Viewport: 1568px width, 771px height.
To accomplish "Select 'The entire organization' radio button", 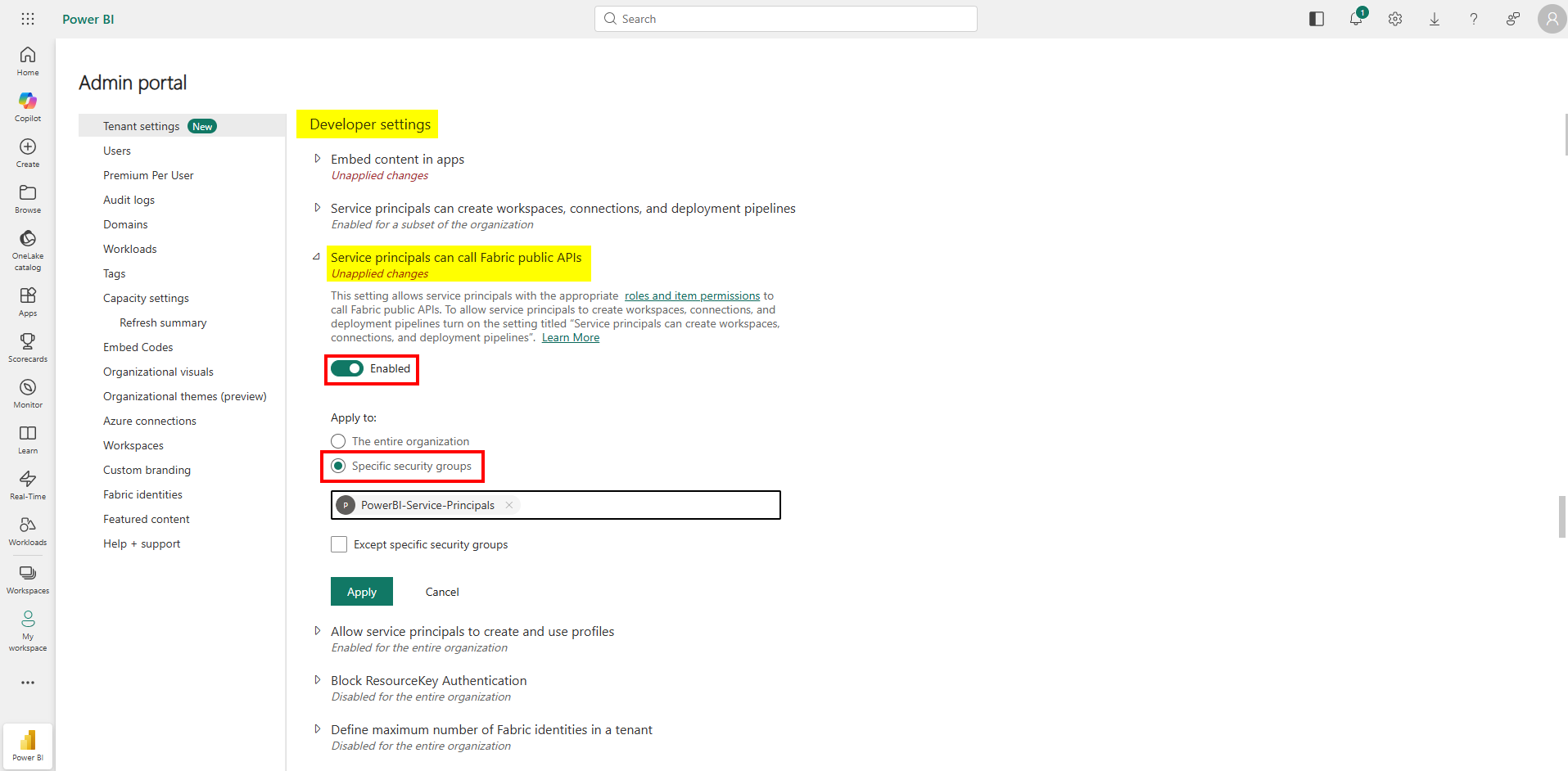I will pyautogui.click(x=338, y=441).
